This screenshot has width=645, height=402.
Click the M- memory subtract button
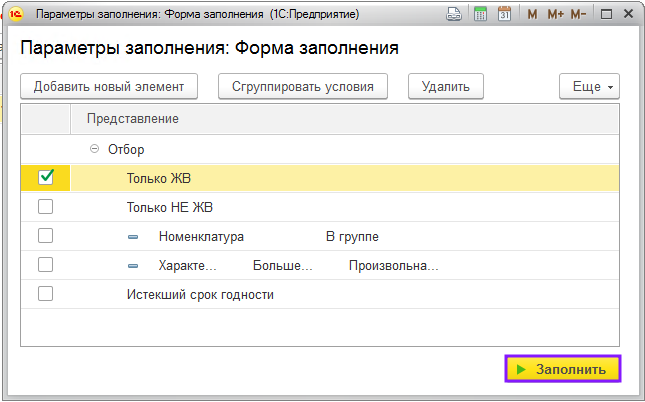[x=582, y=14]
